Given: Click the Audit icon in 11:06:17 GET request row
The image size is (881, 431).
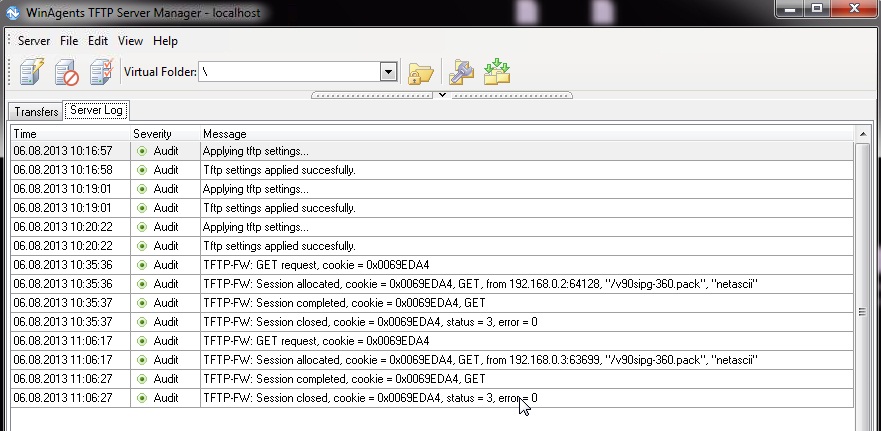Looking at the screenshot, I should pyautogui.click(x=142, y=341).
